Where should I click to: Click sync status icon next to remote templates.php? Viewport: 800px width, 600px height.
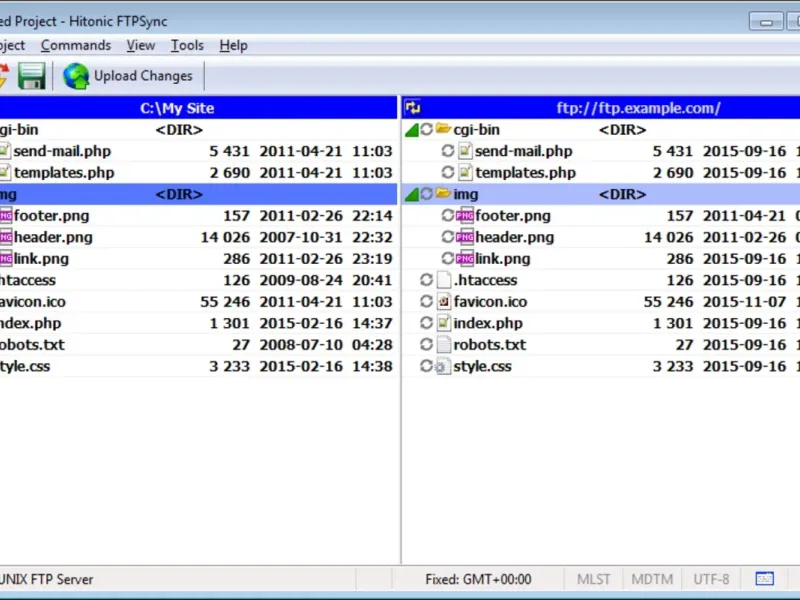[x=448, y=172]
